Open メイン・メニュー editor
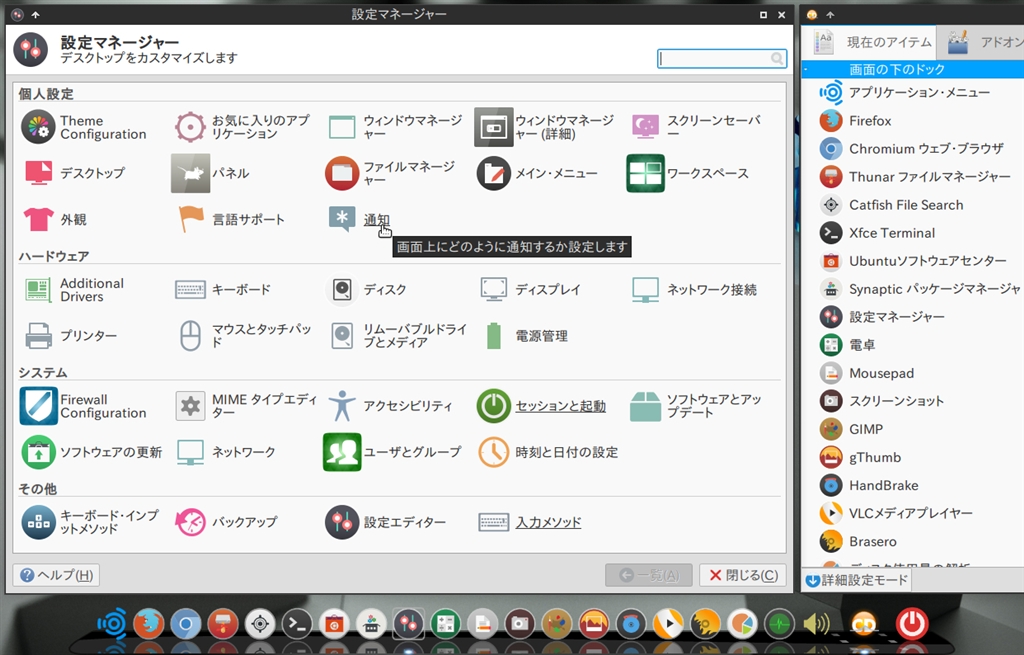The image size is (1024, 655). pyautogui.click(x=537, y=173)
